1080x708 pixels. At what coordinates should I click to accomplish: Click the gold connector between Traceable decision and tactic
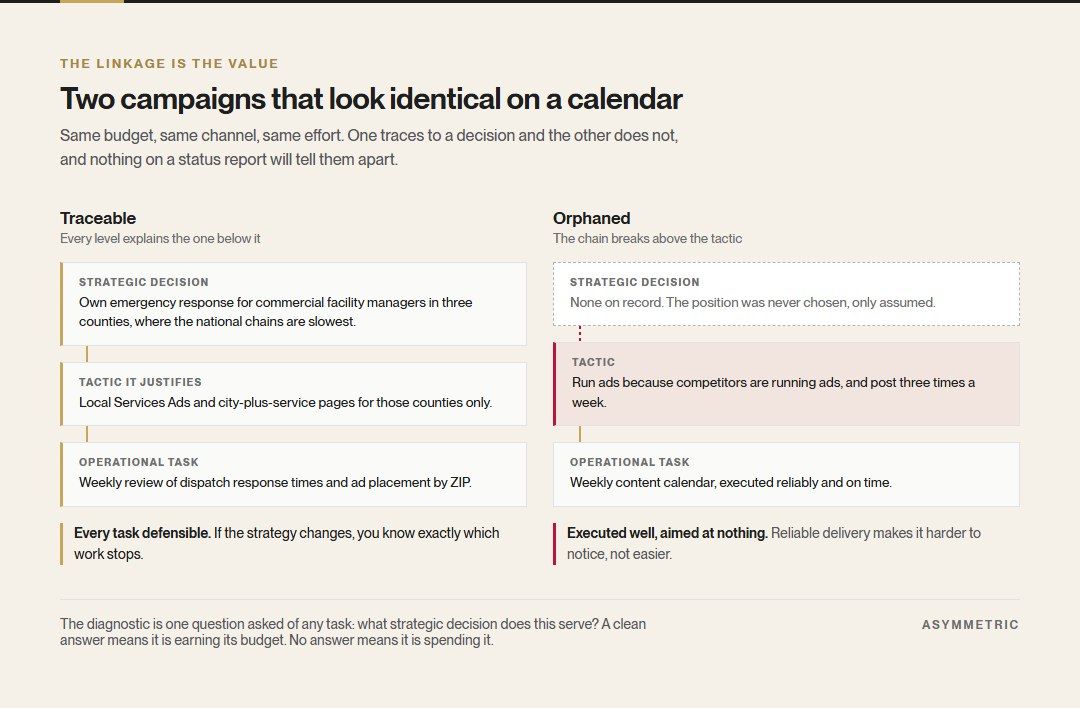(87, 354)
